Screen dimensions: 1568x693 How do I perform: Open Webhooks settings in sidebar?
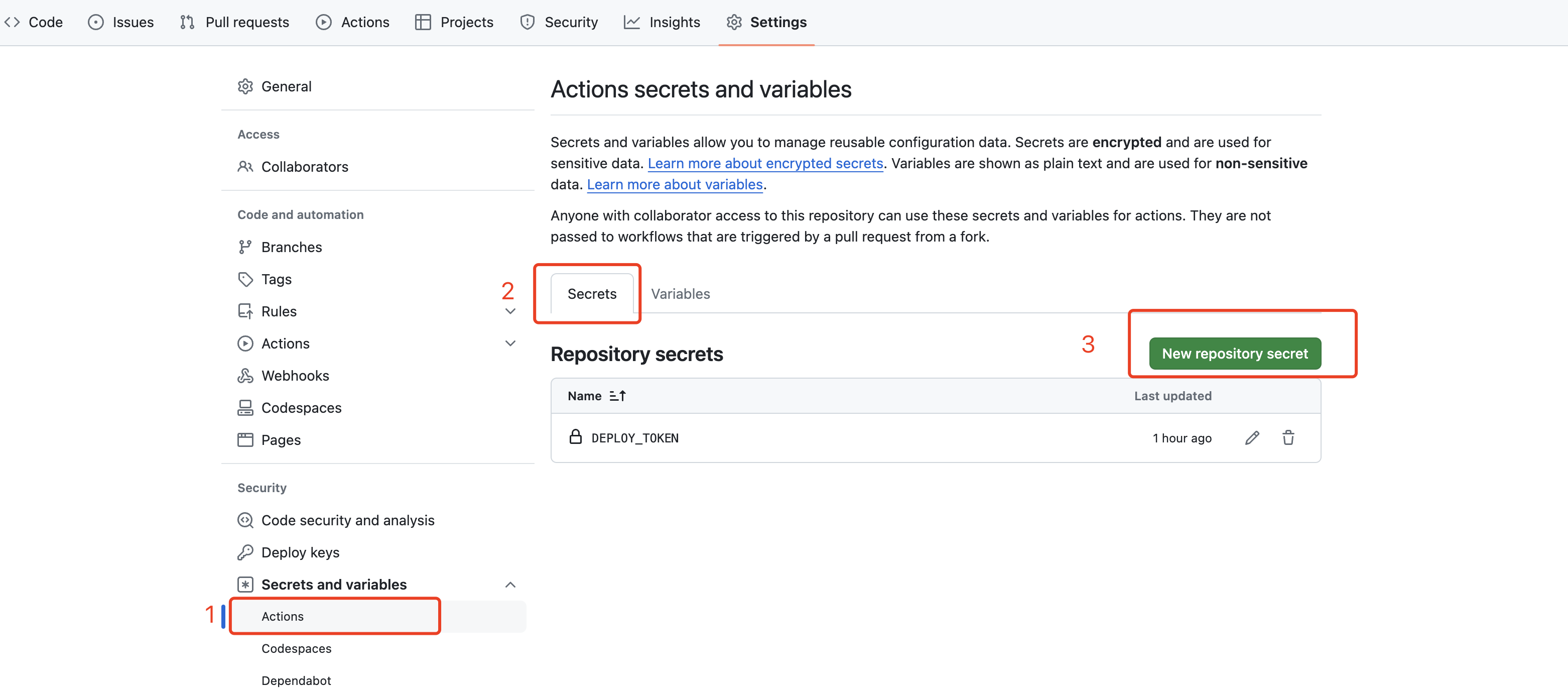coord(295,376)
